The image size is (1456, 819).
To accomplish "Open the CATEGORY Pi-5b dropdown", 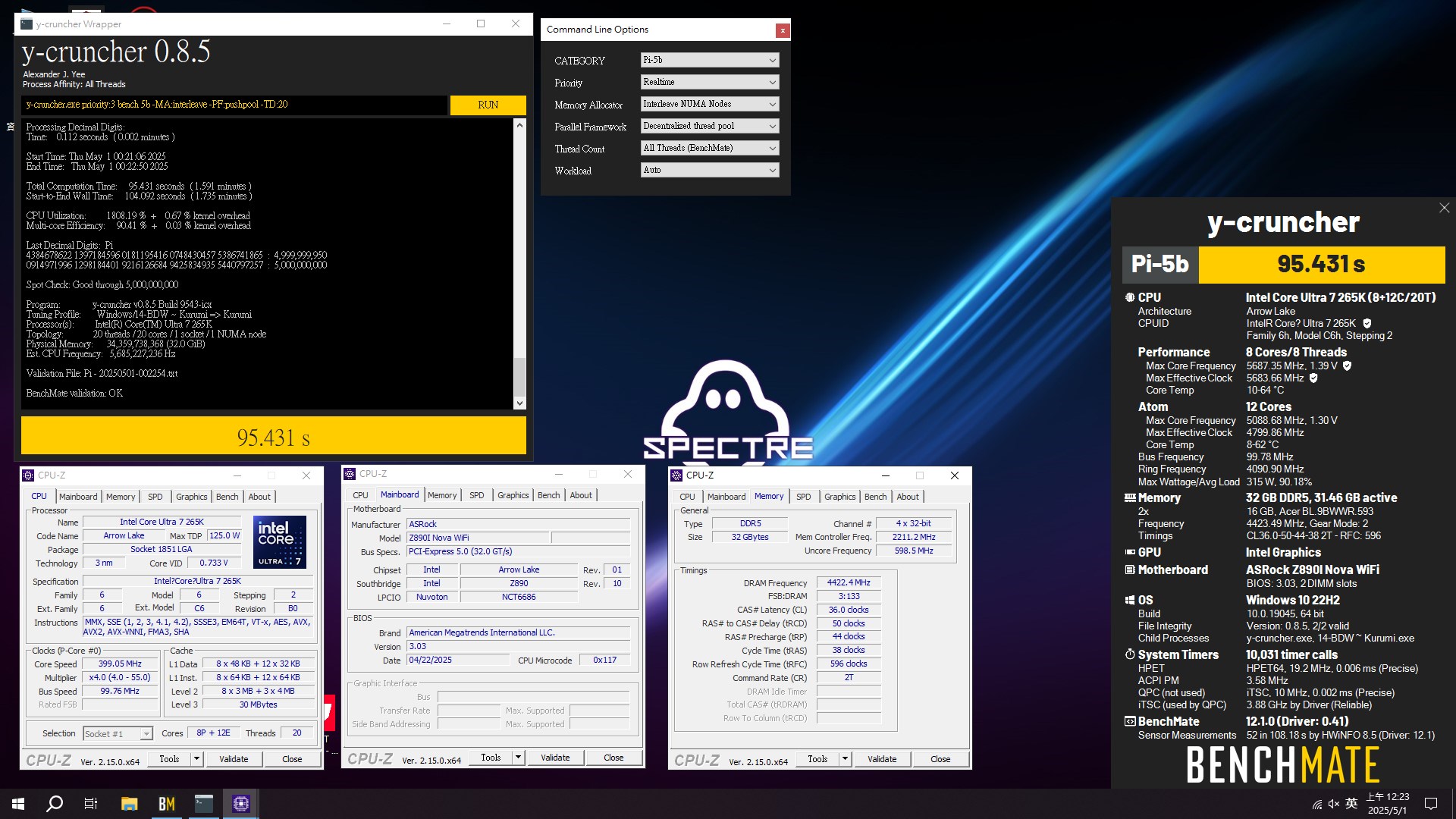I will point(710,60).
